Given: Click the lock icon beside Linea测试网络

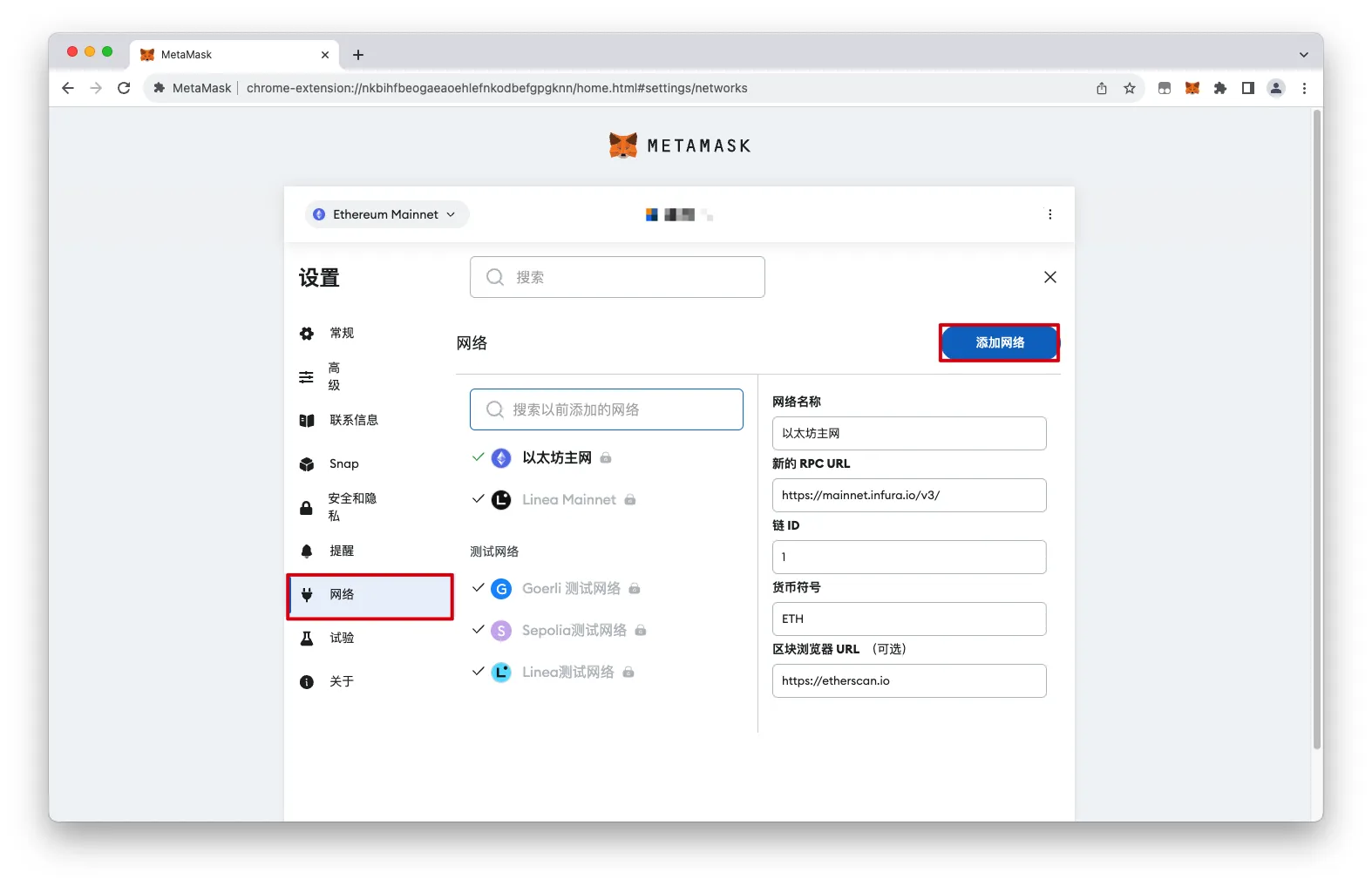Looking at the screenshot, I should [x=628, y=673].
